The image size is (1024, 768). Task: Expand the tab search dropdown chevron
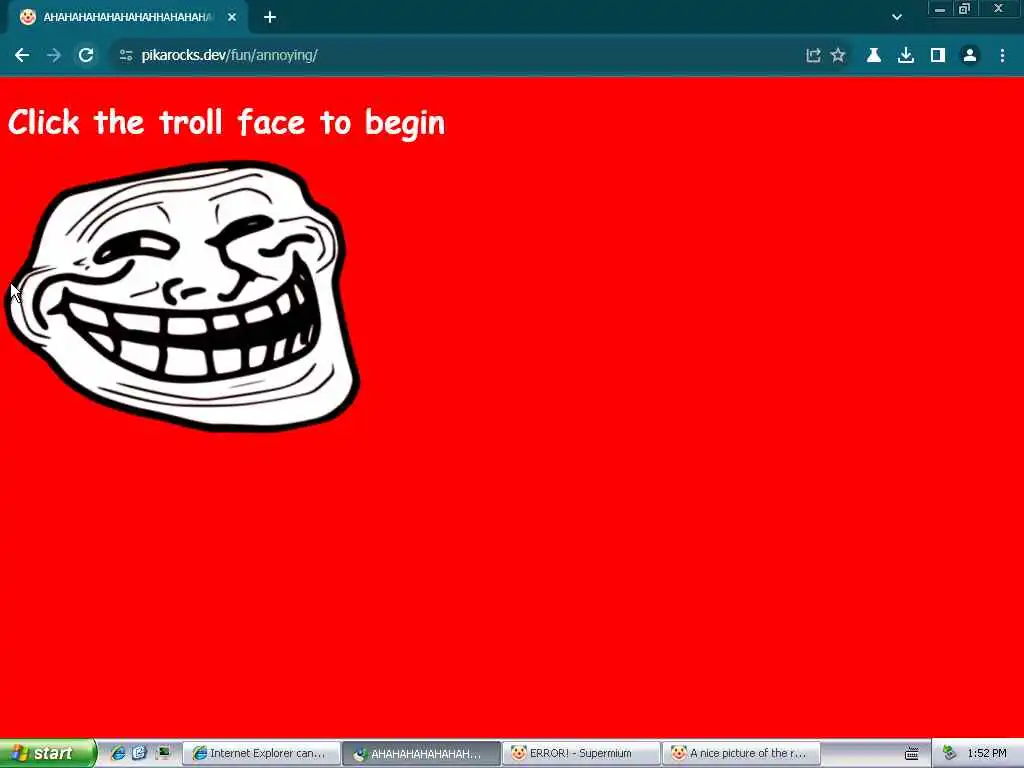pos(897,17)
